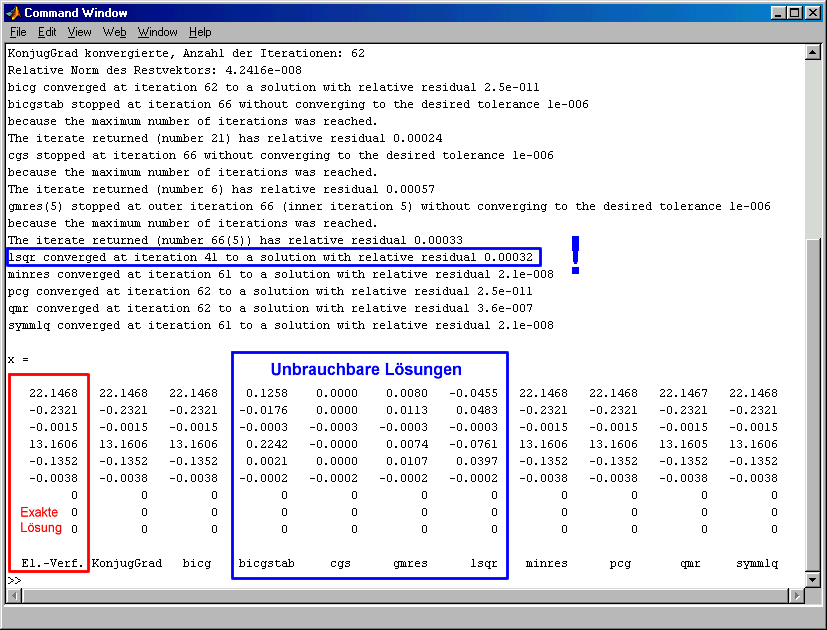Click the vertical scrollbar up arrow
This screenshot has height=630, width=827.
click(812, 52)
